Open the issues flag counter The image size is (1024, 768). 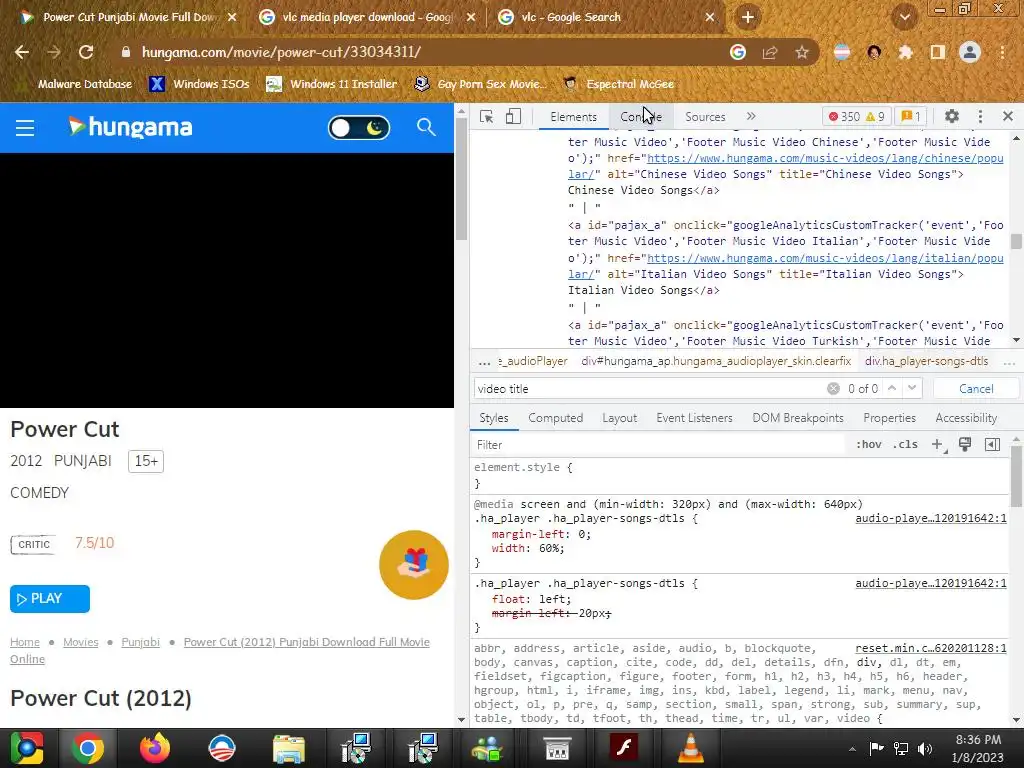[x=910, y=117]
